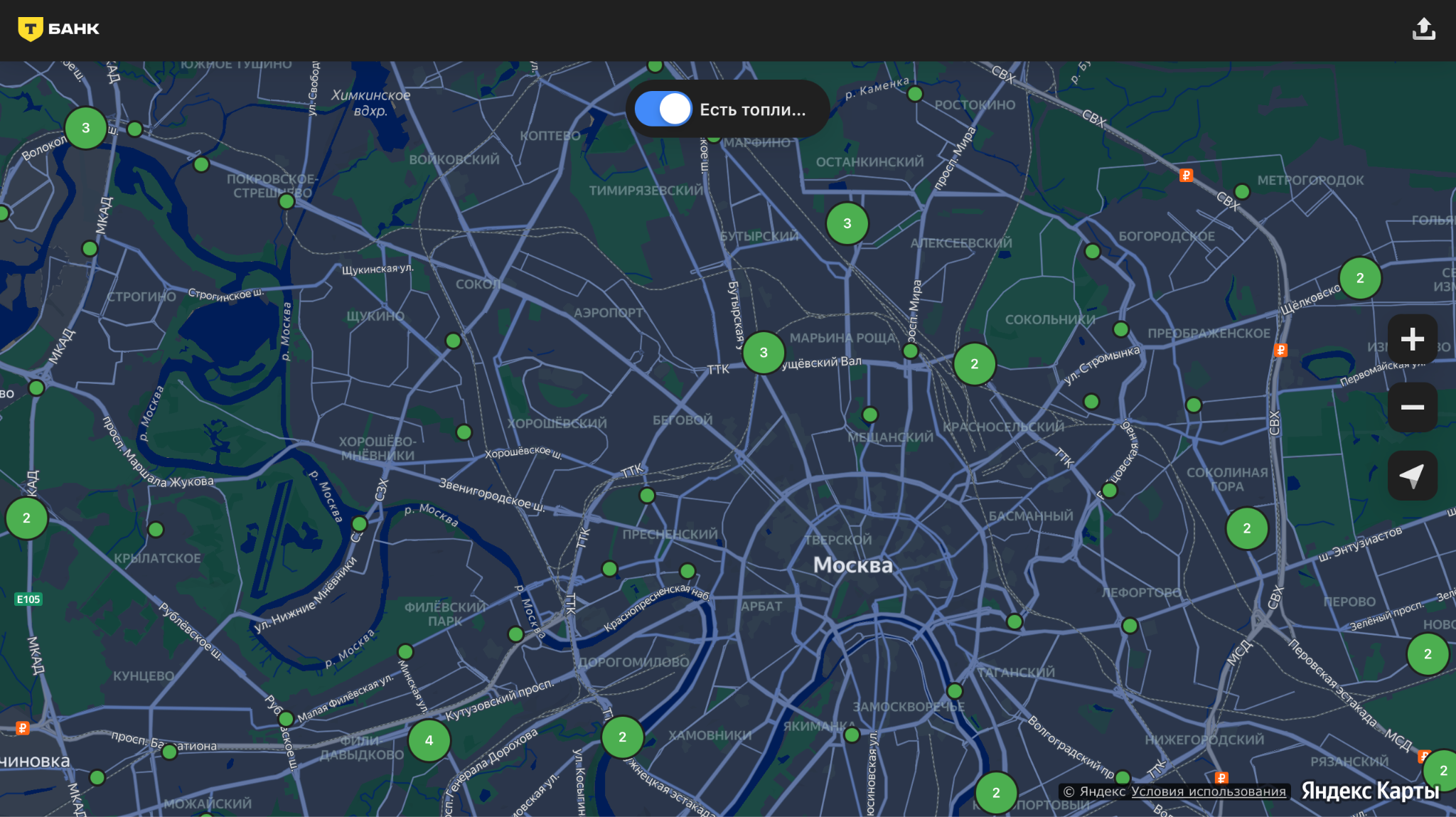Select the station marker right of Лефортово label
Image resolution: width=1456 pixels, height=817 pixels.
1130,626
